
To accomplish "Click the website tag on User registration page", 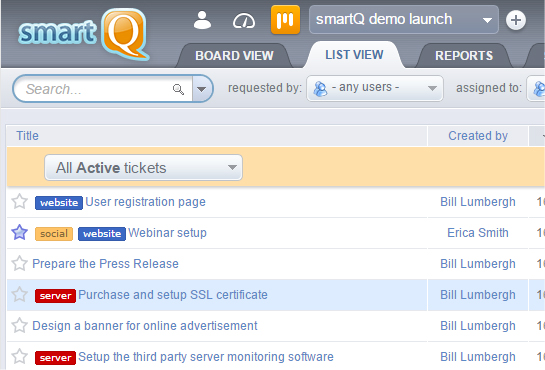I will [59, 203].
